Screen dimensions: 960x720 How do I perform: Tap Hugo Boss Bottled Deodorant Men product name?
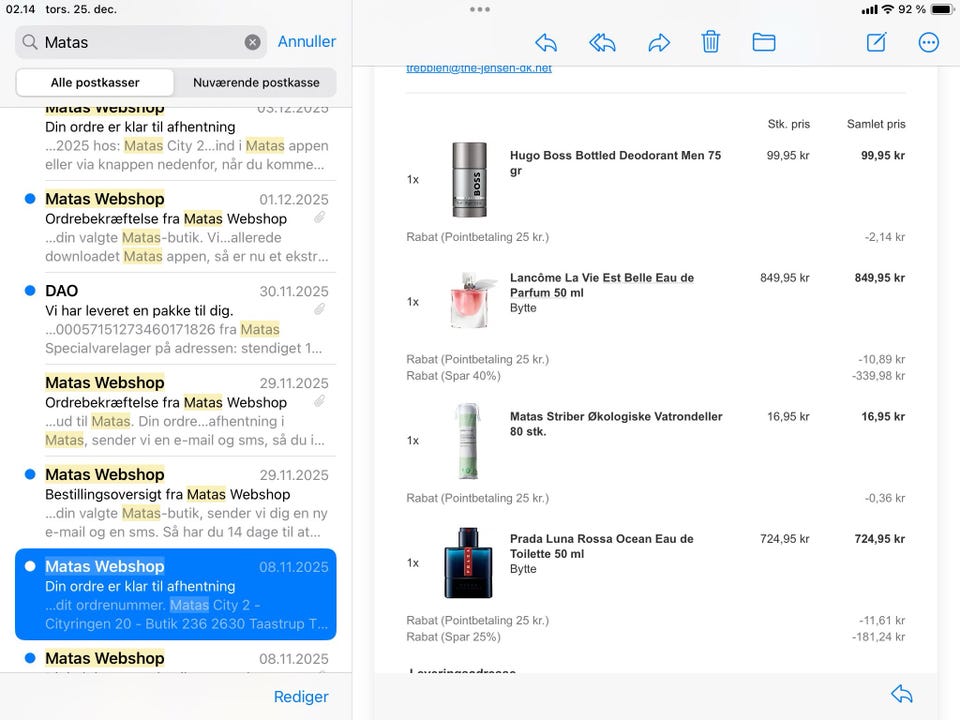(x=615, y=163)
